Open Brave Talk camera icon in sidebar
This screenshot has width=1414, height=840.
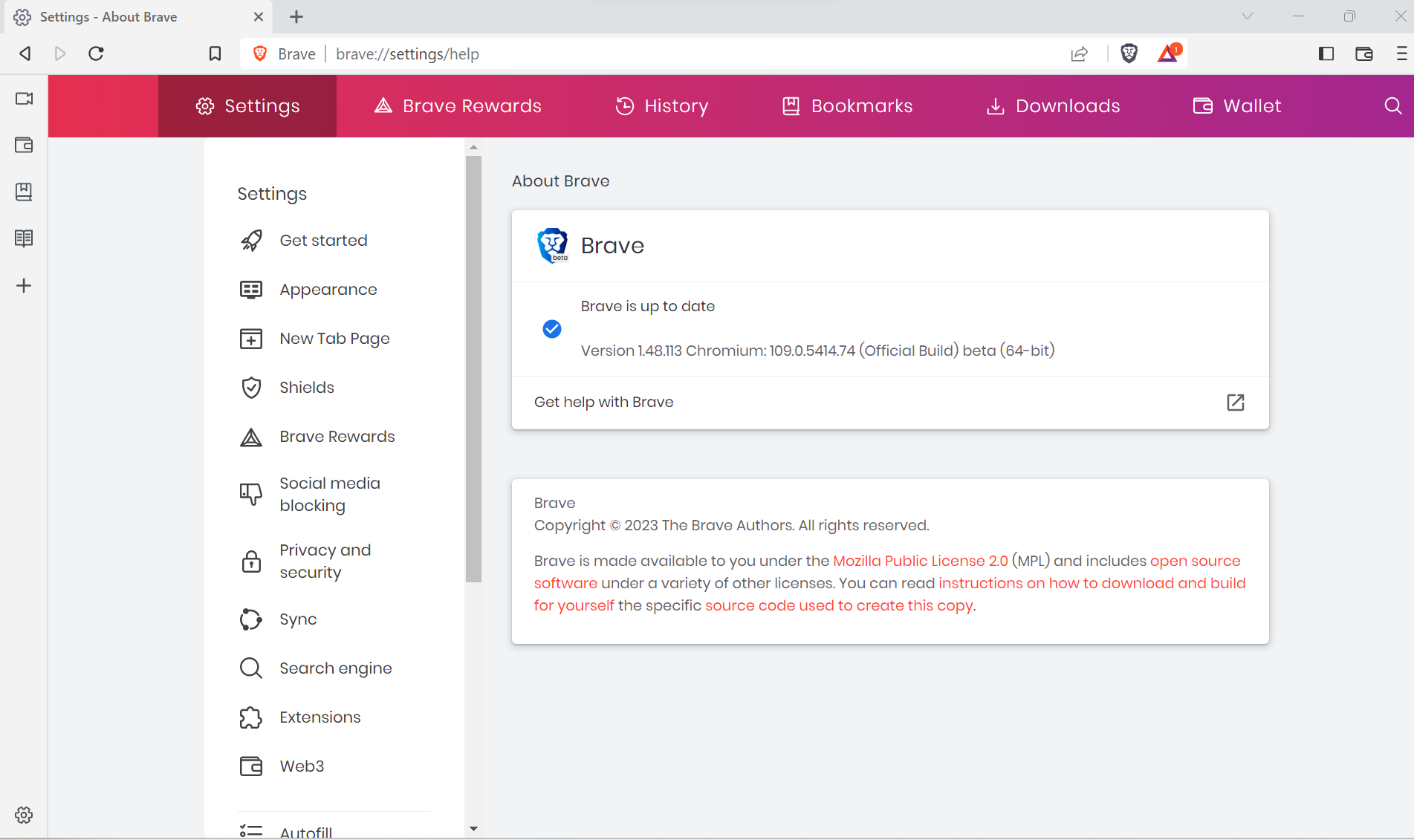[24, 97]
